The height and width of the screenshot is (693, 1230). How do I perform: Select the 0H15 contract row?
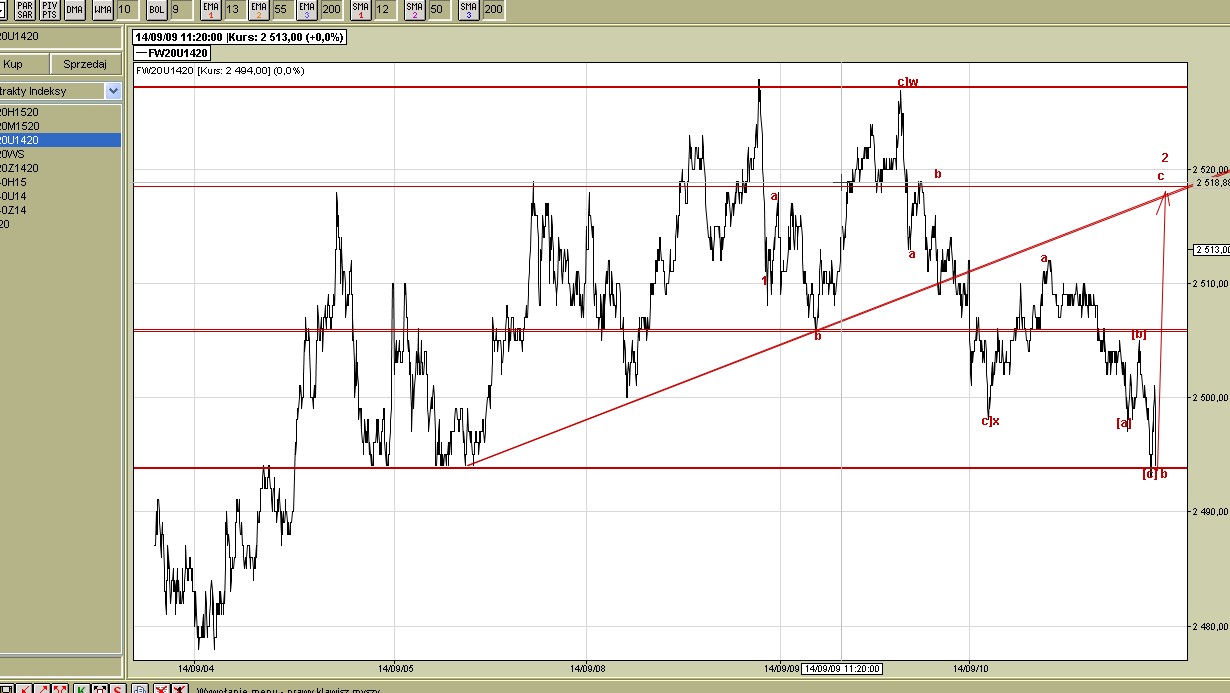click(60, 182)
